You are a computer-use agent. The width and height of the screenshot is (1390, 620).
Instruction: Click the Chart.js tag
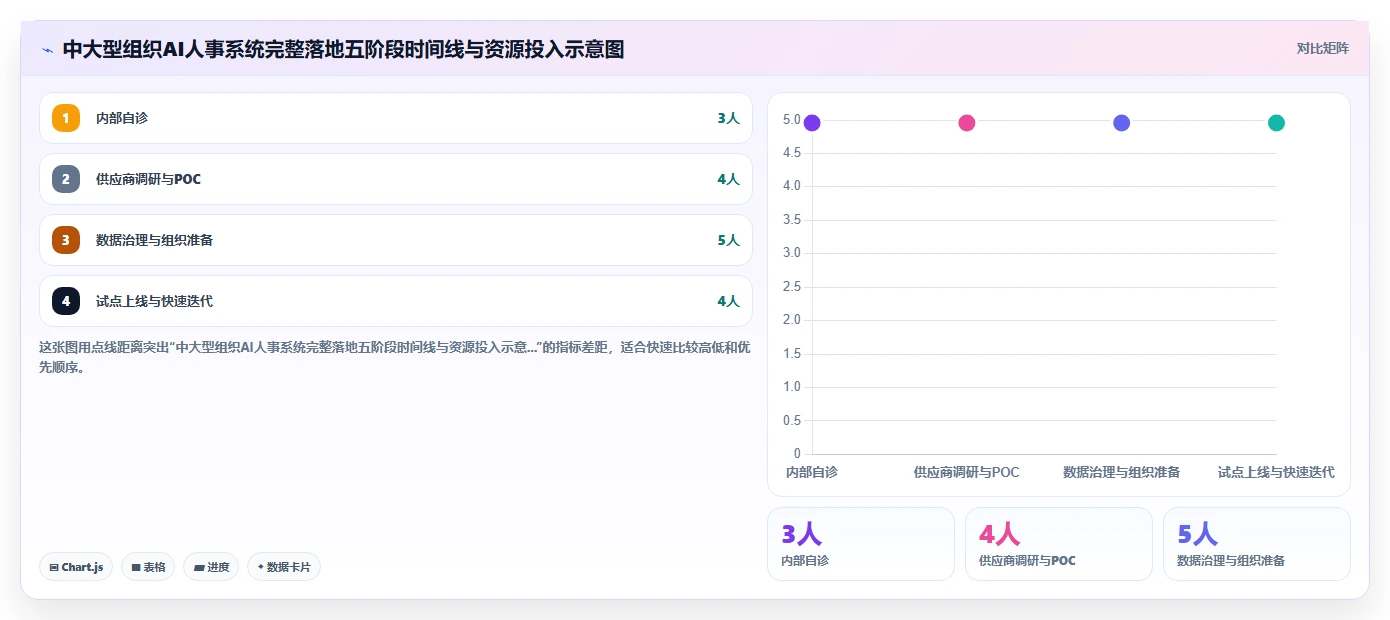(76, 567)
